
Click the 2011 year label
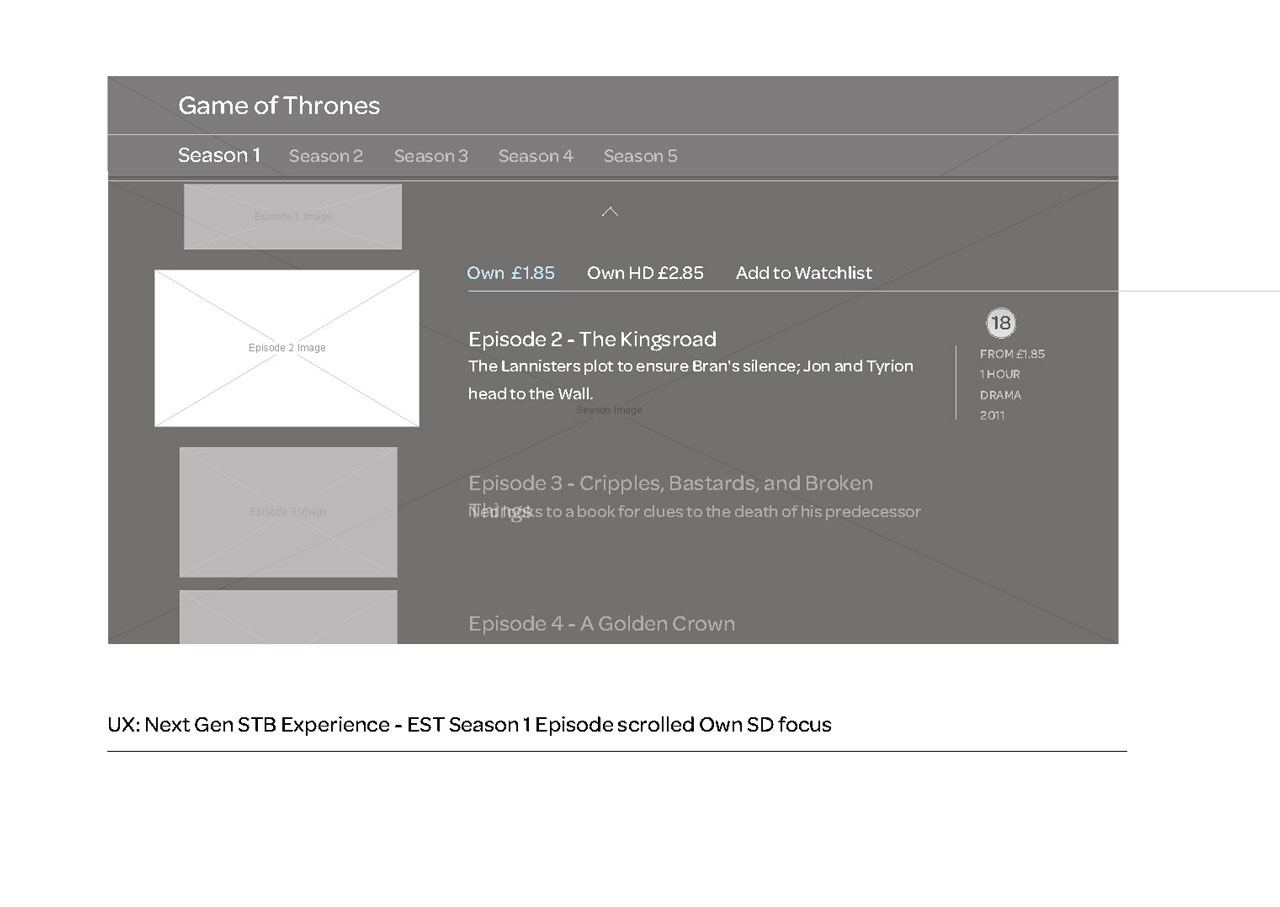click(x=993, y=415)
